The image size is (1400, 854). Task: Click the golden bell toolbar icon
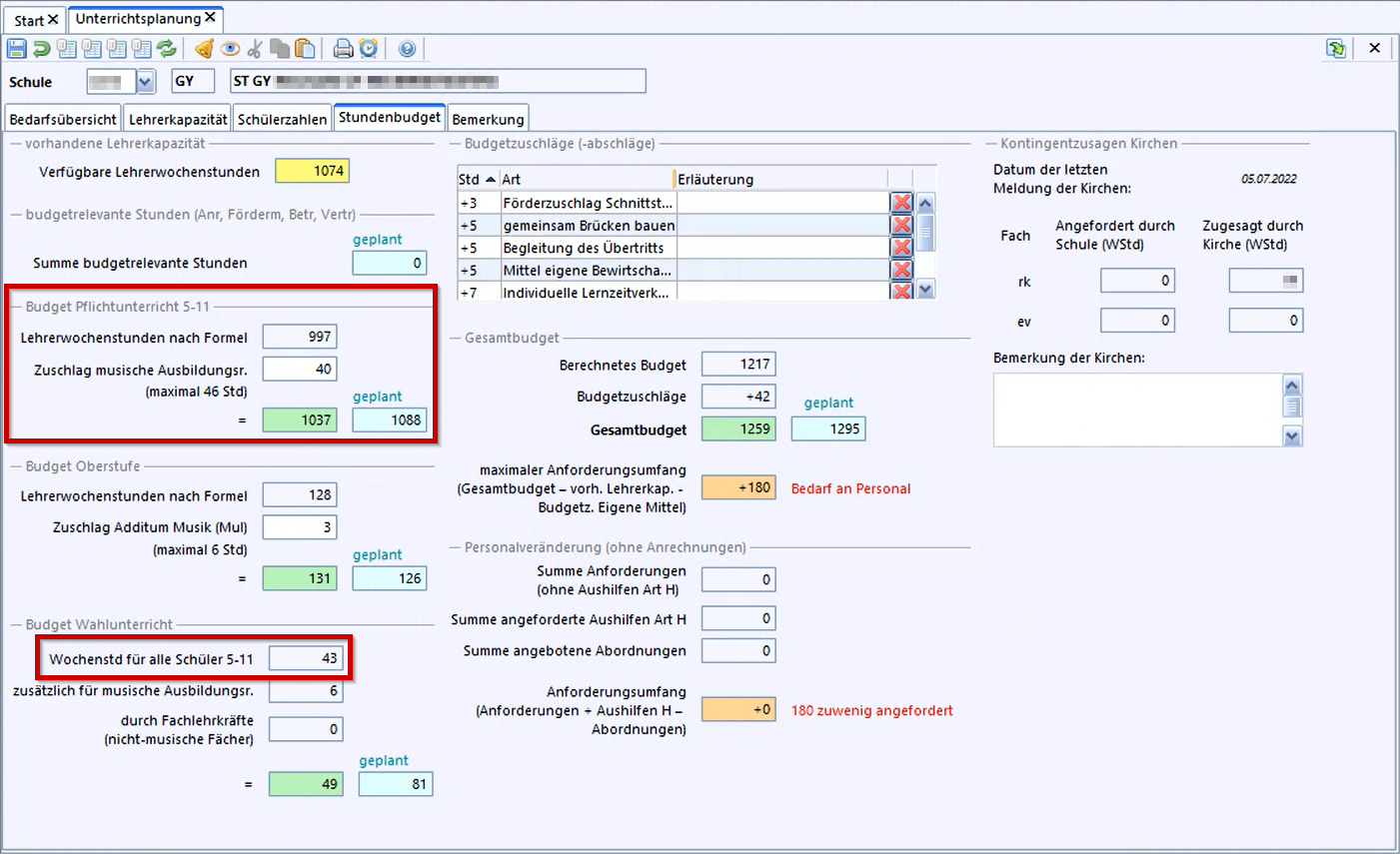[204, 49]
